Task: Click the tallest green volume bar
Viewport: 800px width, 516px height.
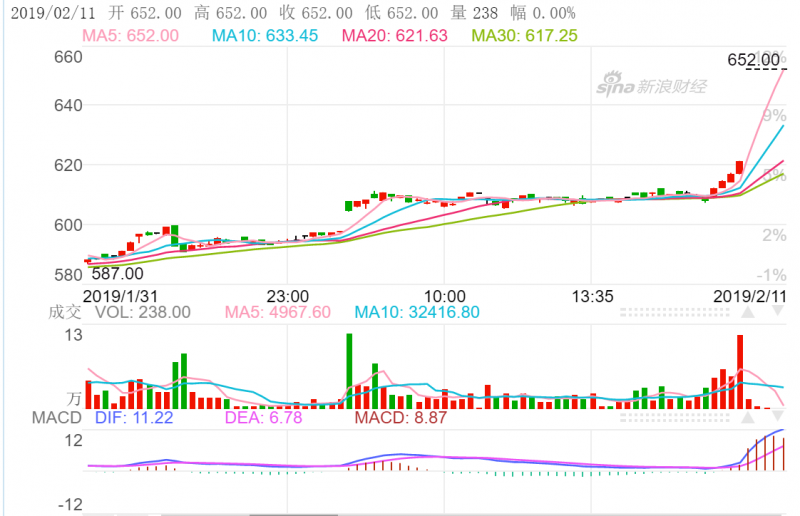Action: 349,370
